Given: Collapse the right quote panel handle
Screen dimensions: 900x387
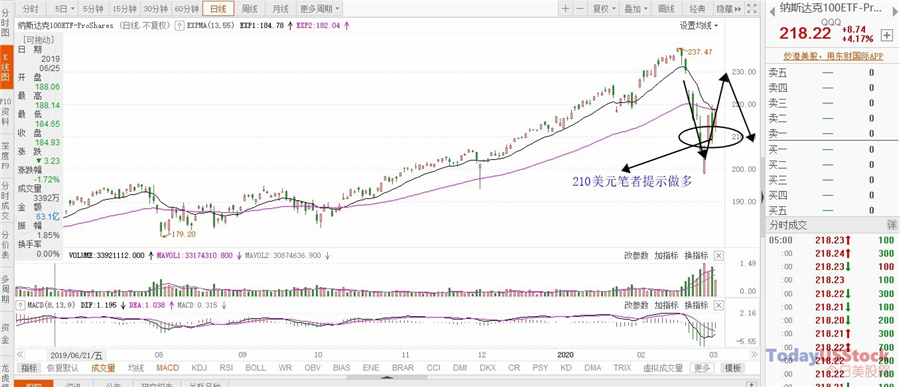Looking at the screenshot, I should (762, 197).
